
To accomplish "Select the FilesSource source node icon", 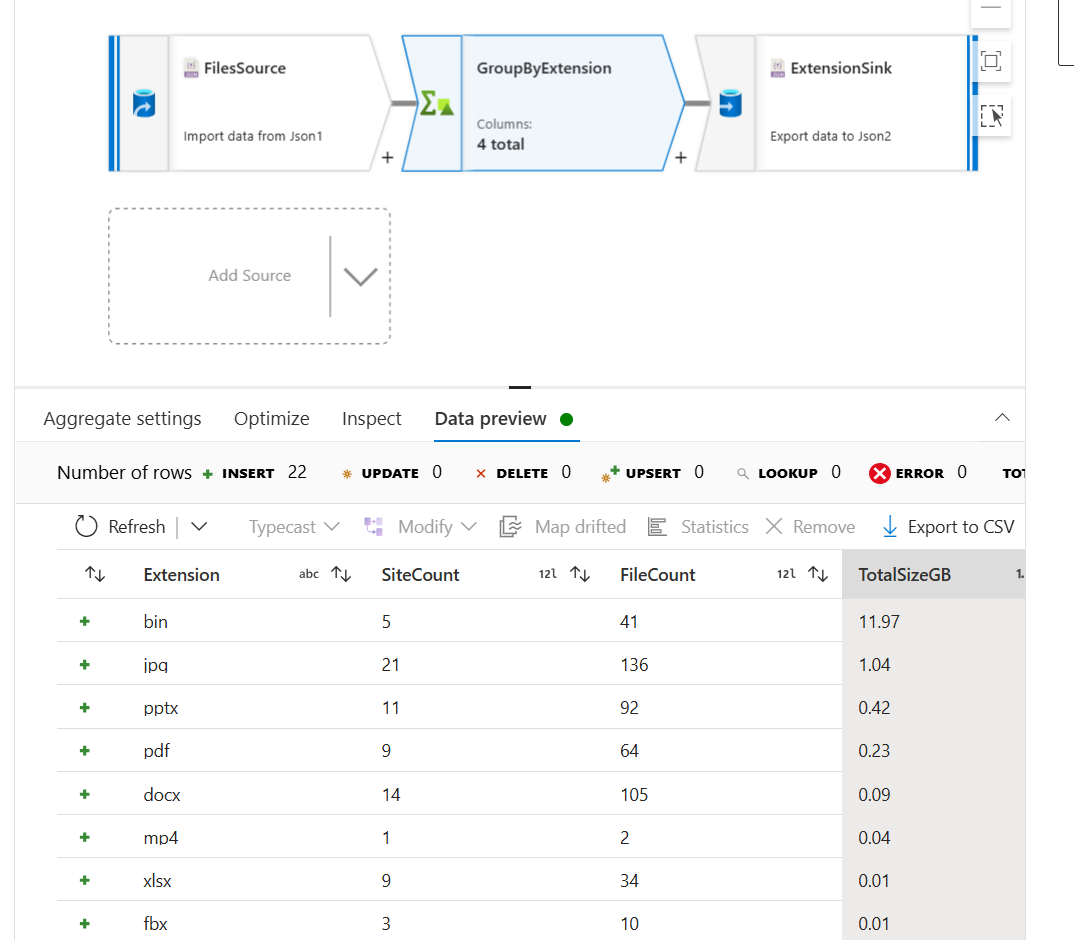I will [143, 103].
